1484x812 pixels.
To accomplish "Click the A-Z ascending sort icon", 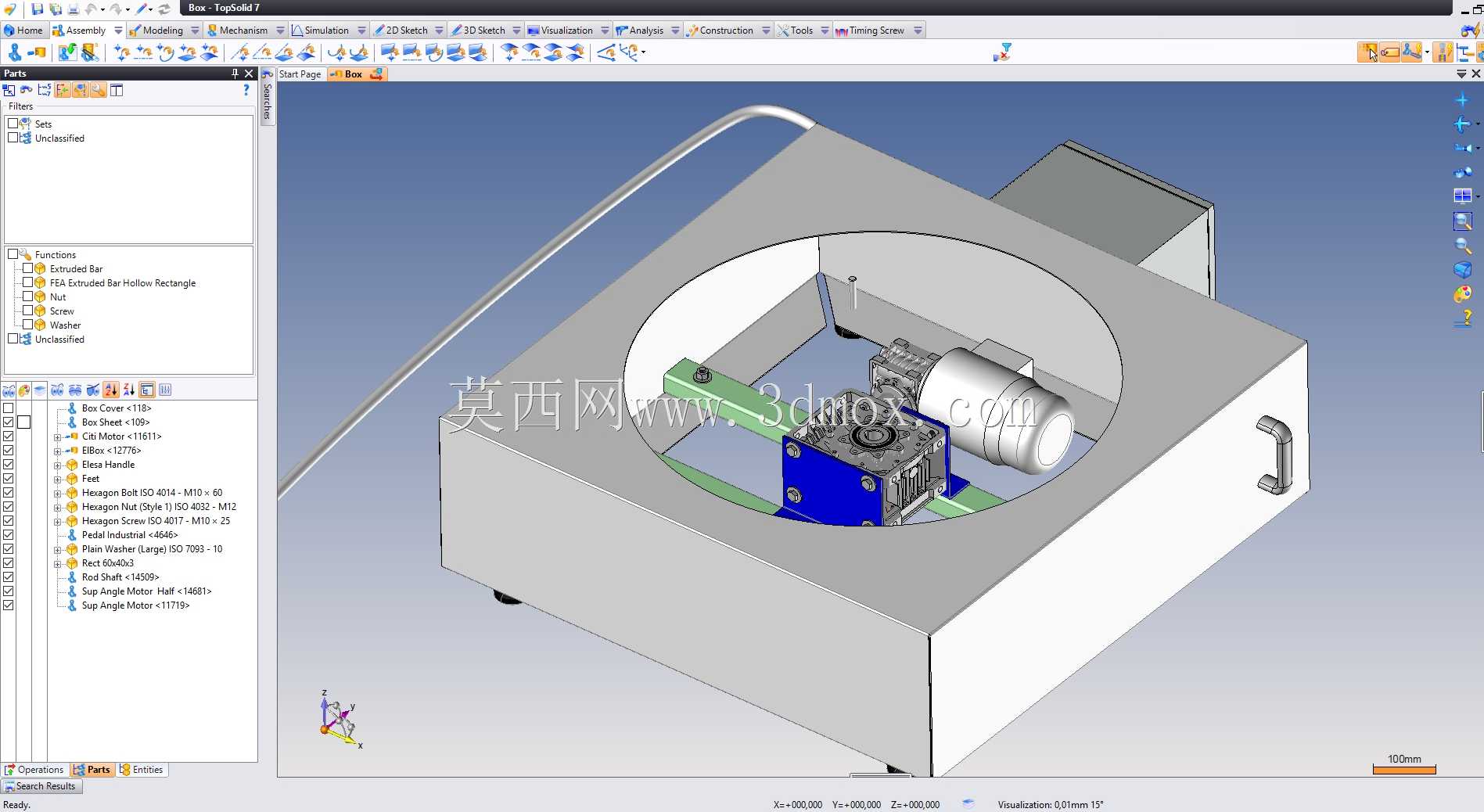I will point(111,390).
